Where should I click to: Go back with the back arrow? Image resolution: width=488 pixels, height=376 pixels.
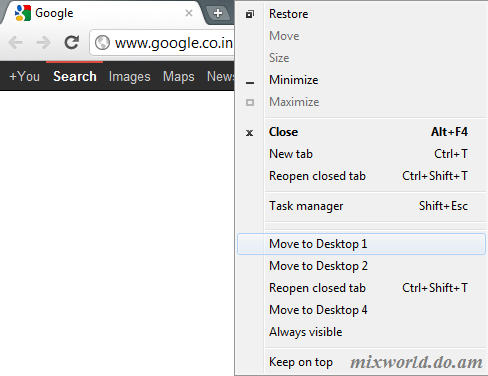click(x=16, y=43)
